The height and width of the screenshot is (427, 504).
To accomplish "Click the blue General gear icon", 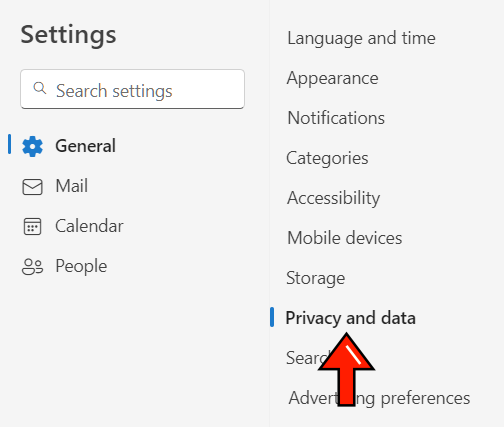I will (32, 146).
